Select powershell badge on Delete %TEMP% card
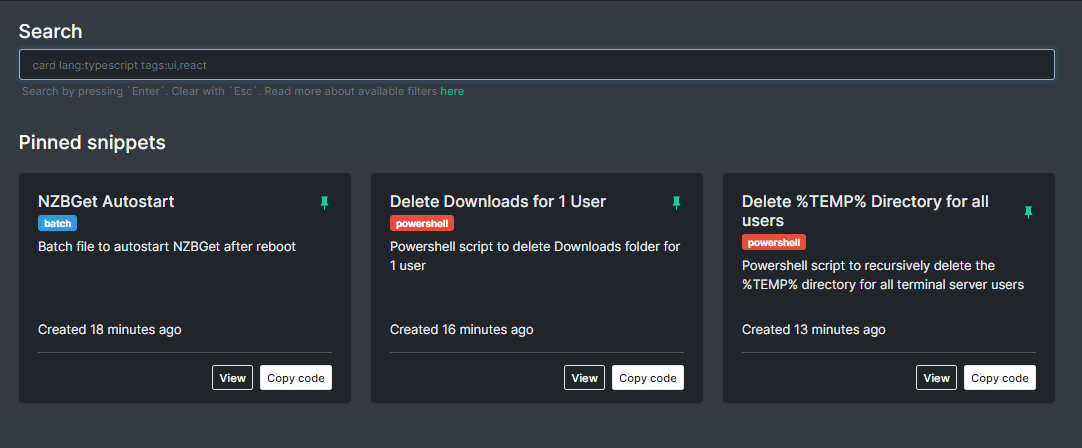This screenshot has height=448, width=1082. point(774,242)
